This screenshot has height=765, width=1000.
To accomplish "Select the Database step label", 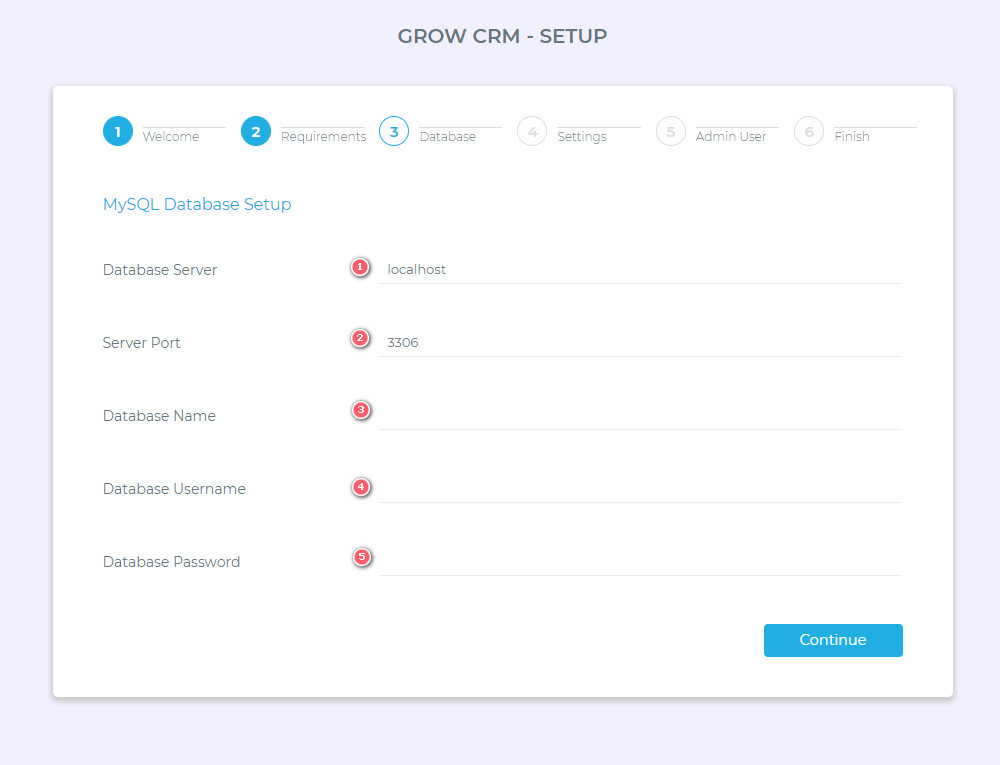I will (x=448, y=136).
